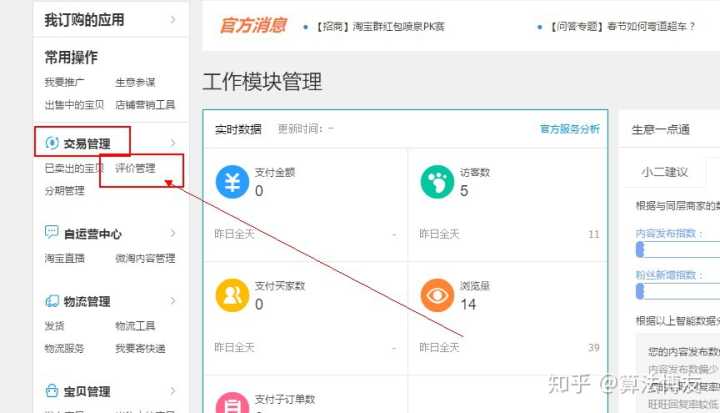Click the 内容发布指数 progress bar
The height and width of the screenshot is (413, 720).
click(x=678, y=249)
